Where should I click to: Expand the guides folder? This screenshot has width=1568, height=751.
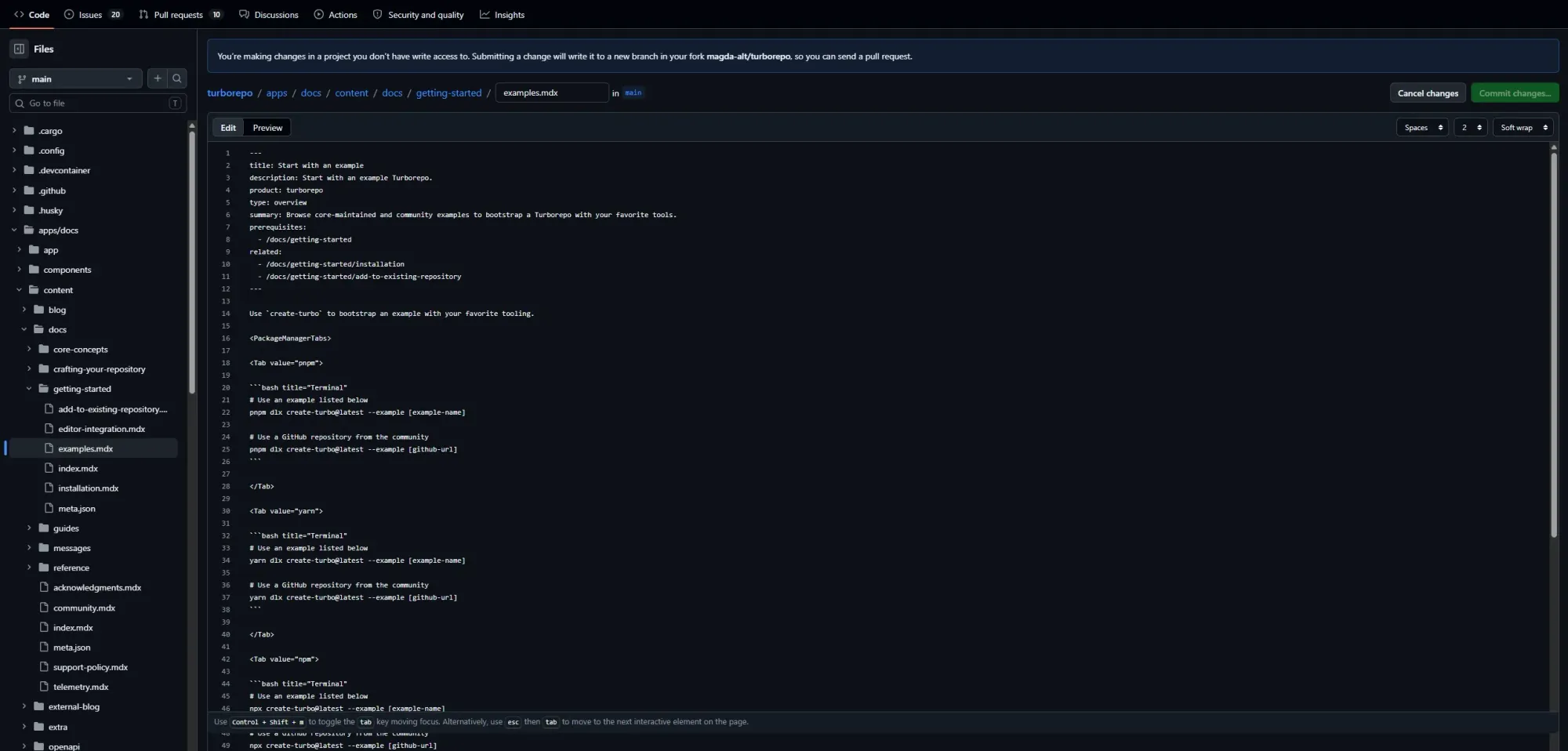click(x=29, y=528)
